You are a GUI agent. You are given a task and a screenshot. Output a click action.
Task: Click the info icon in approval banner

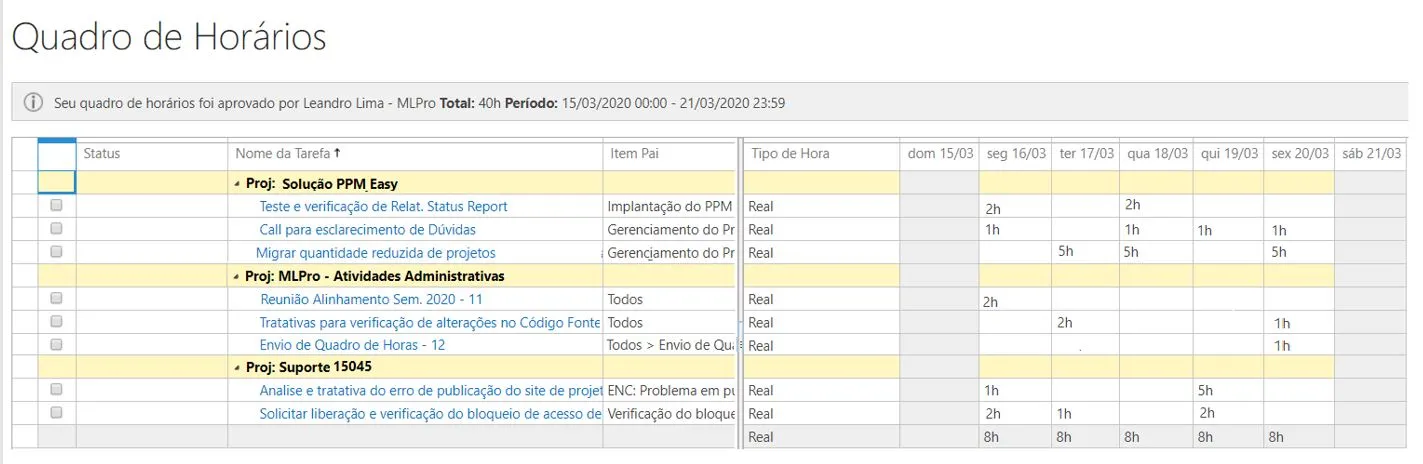[33, 103]
